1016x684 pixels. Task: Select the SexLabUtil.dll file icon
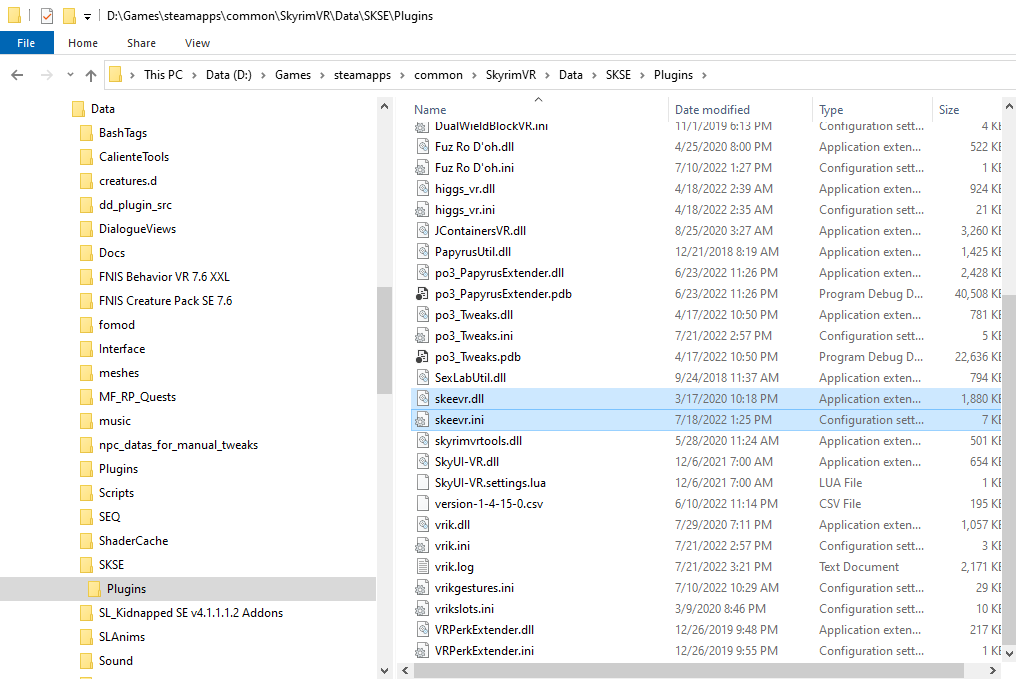tap(422, 378)
